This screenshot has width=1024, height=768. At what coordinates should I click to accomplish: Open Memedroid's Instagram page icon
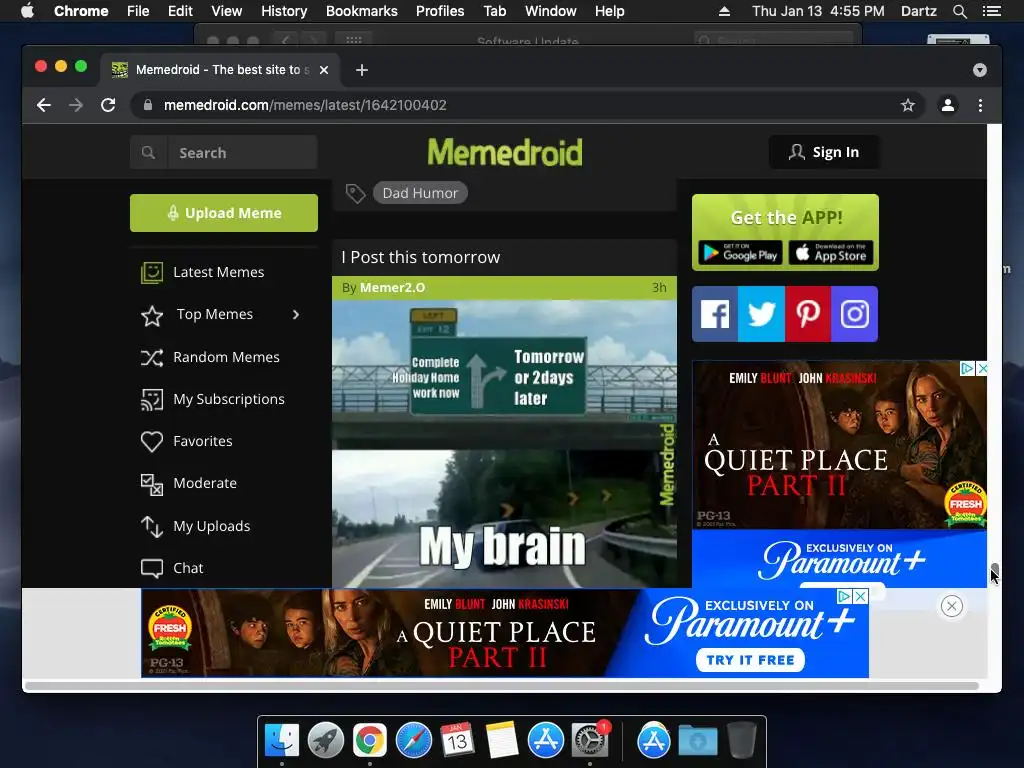pyautogui.click(x=854, y=314)
